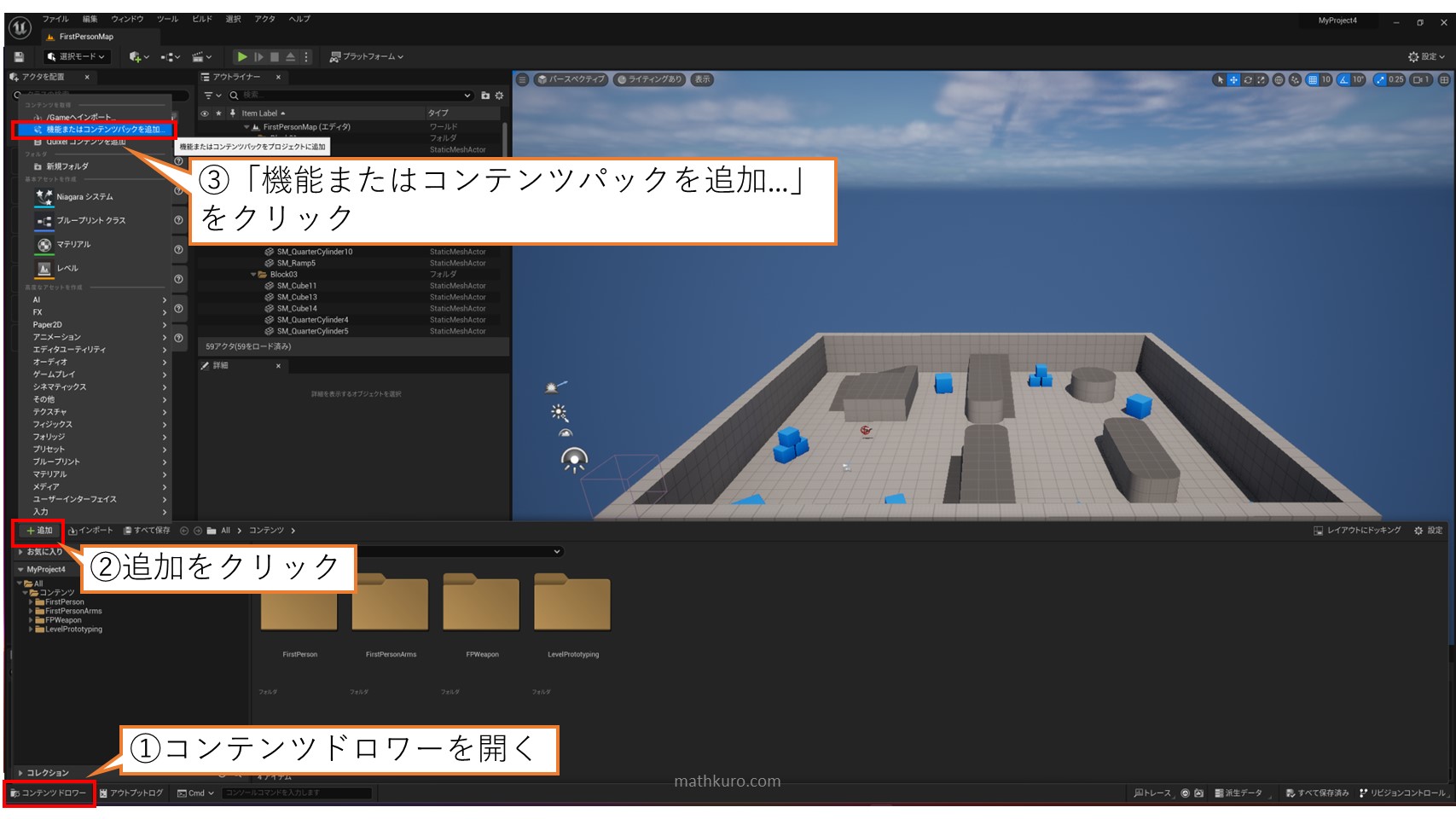Click the skip-frame advance playback button
The width and height of the screenshot is (1456, 819).
tap(258, 56)
